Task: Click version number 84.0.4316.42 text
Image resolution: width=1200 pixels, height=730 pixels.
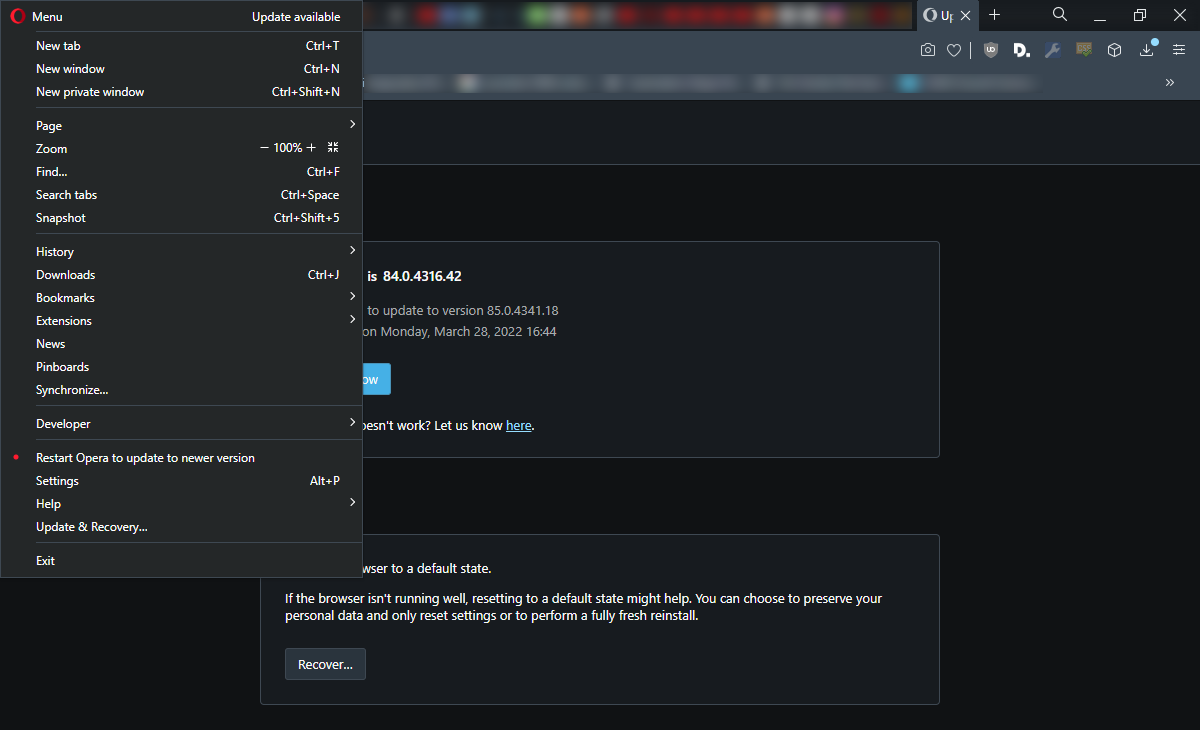Action: [x=422, y=276]
